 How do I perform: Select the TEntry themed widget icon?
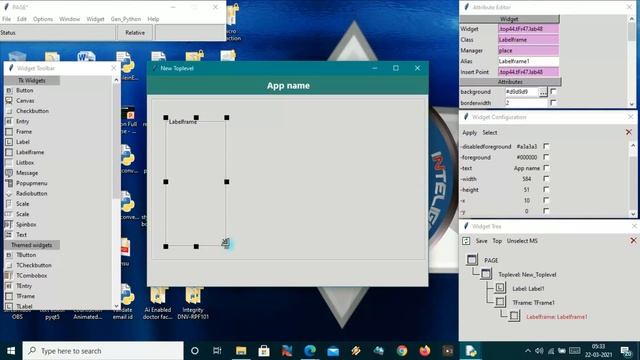point(9,286)
